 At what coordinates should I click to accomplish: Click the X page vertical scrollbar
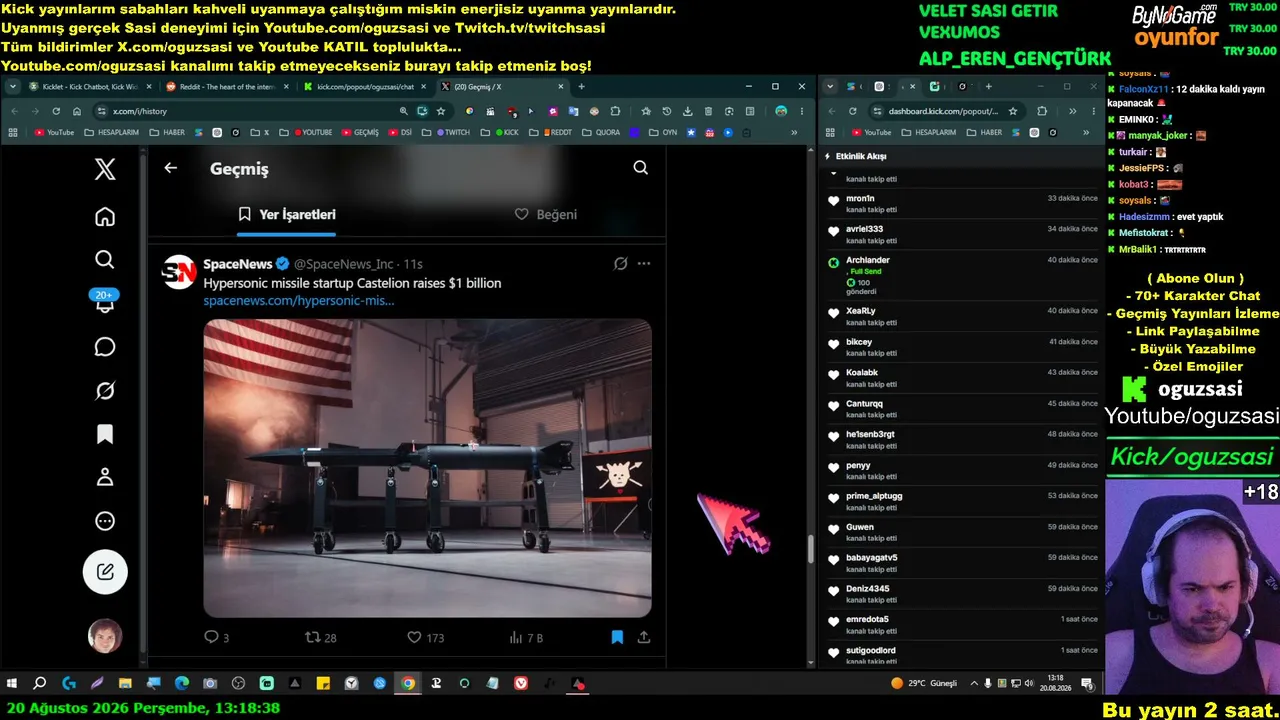810,549
